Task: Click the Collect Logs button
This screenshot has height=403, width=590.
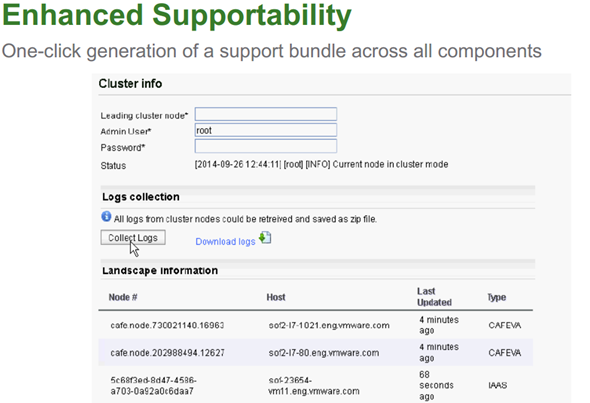Action: [x=133, y=238]
